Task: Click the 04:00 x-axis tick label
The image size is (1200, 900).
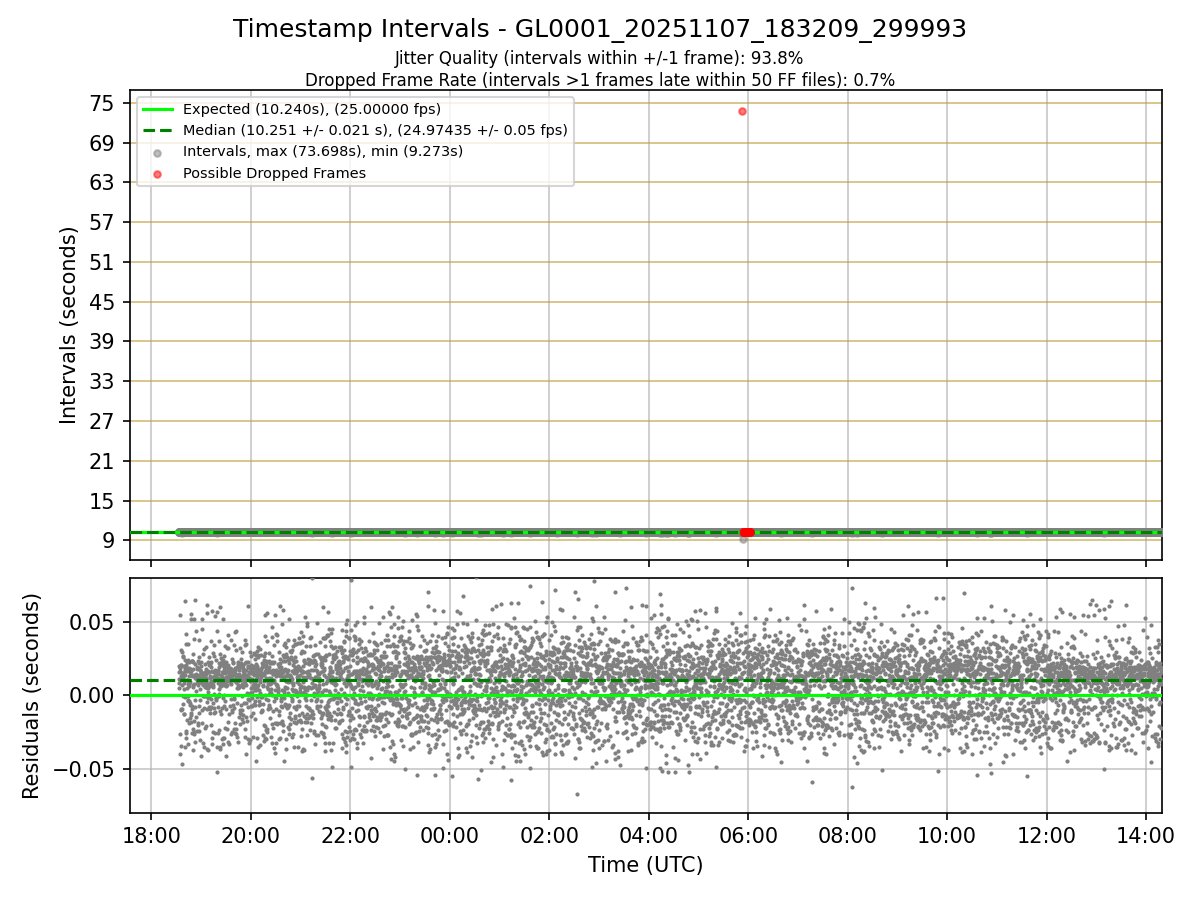Action: 648,834
